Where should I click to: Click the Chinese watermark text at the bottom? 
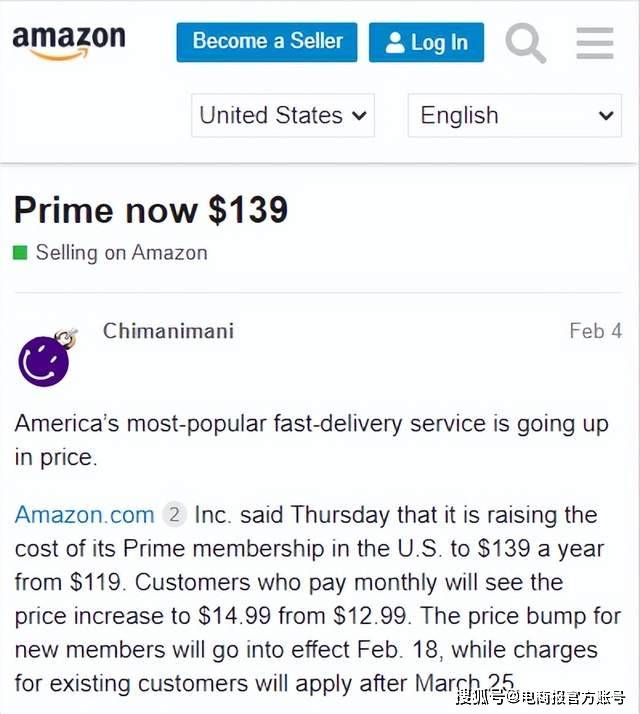coord(541,695)
